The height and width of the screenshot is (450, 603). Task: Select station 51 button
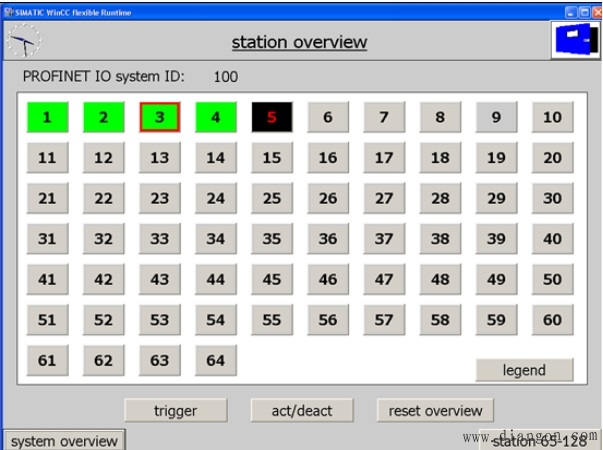click(x=48, y=320)
